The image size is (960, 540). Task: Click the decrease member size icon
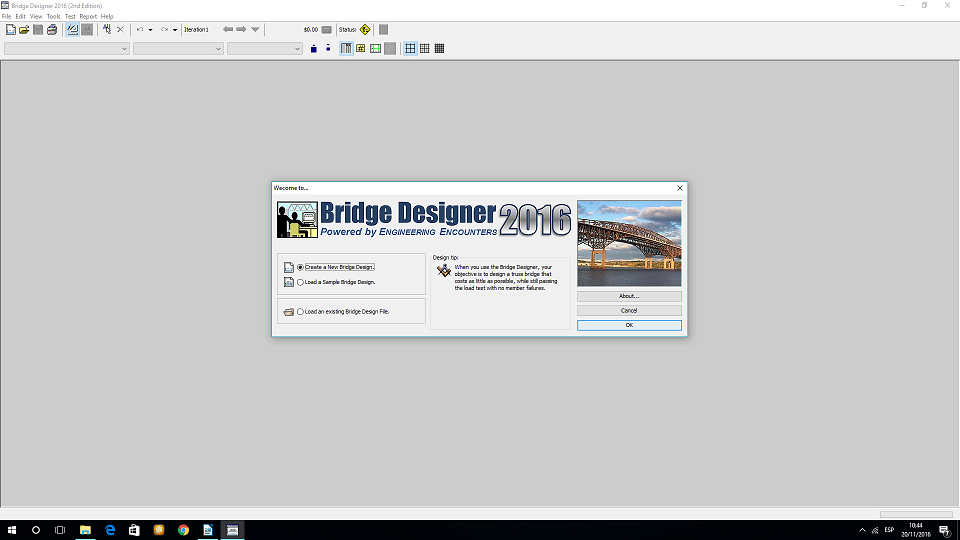point(328,48)
